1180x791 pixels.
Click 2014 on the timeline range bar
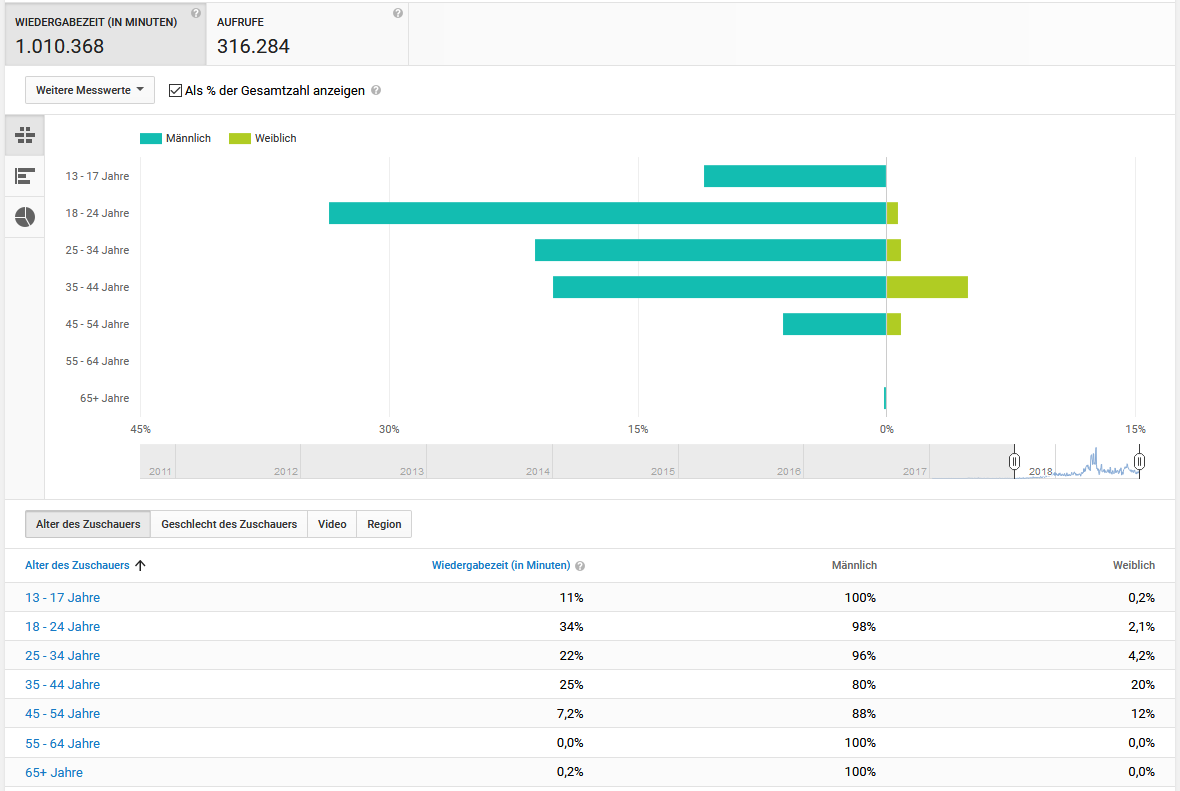[537, 471]
